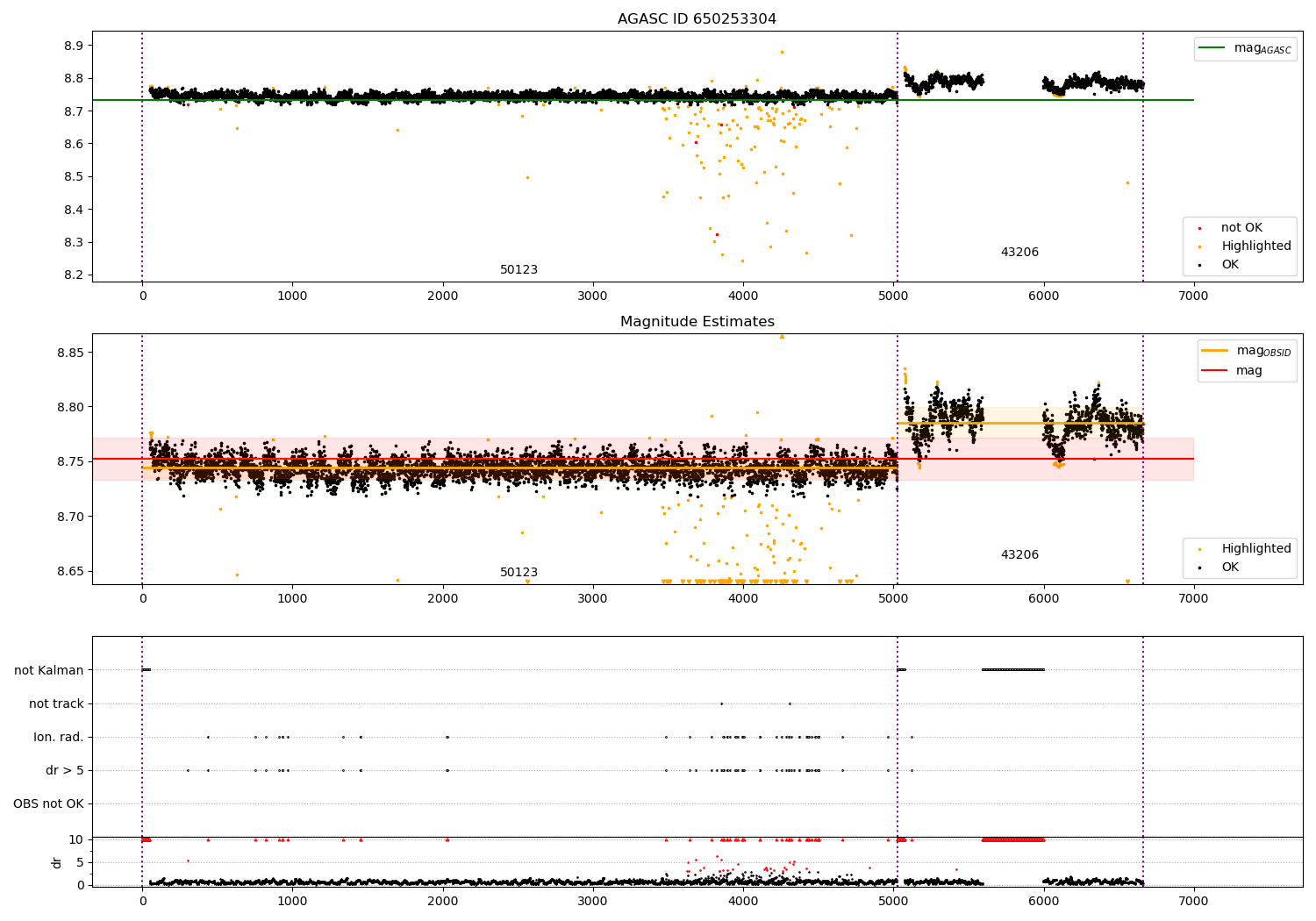Click the '1000' tick under the bottom plot
Viewport: 1316px width, 921px height.
tap(292, 901)
